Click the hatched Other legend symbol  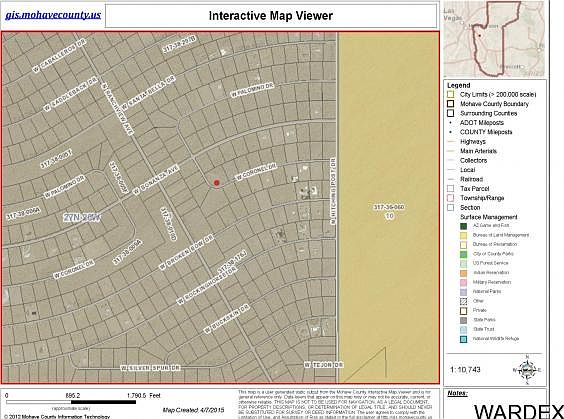click(464, 301)
